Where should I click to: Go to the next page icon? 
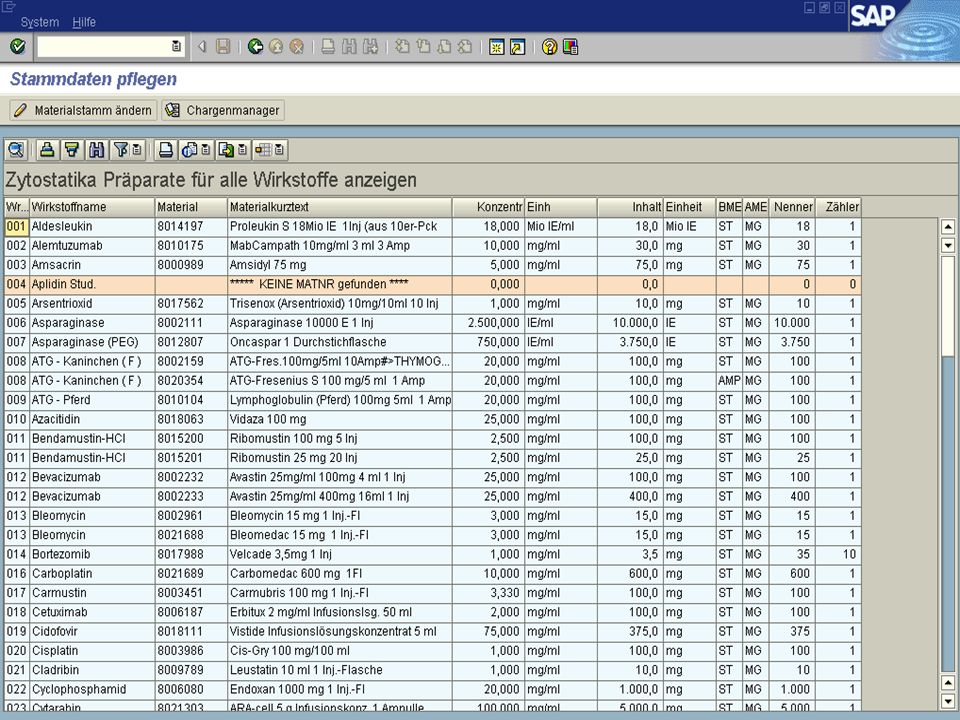point(444,47)
